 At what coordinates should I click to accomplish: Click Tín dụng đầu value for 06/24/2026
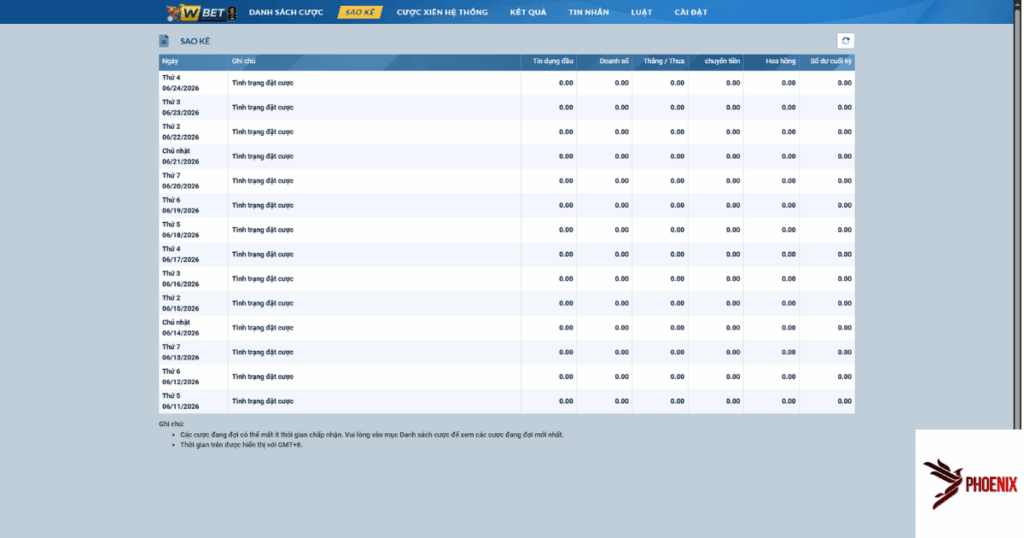click(x=566, y=83)
